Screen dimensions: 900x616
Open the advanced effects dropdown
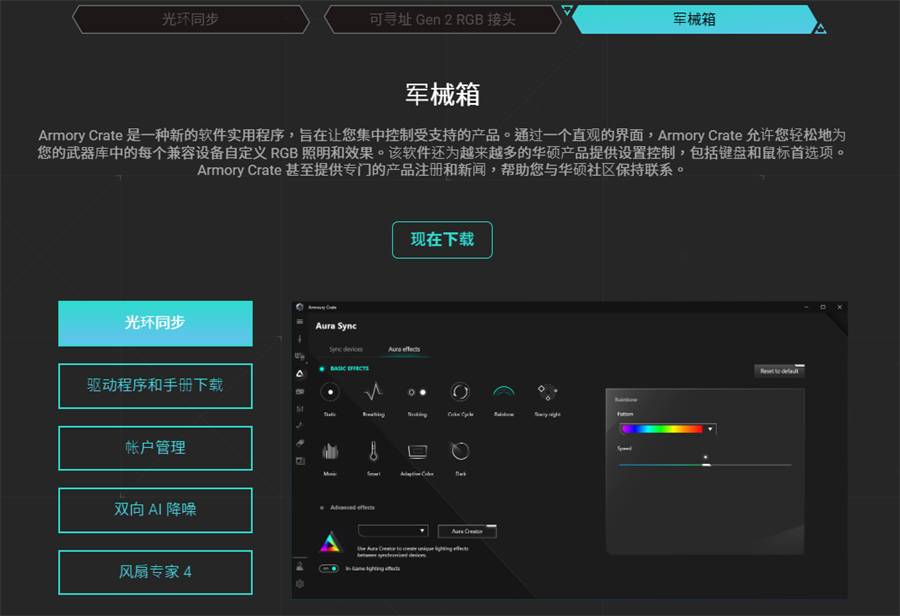pyautogui.click(x=393, y=530)
